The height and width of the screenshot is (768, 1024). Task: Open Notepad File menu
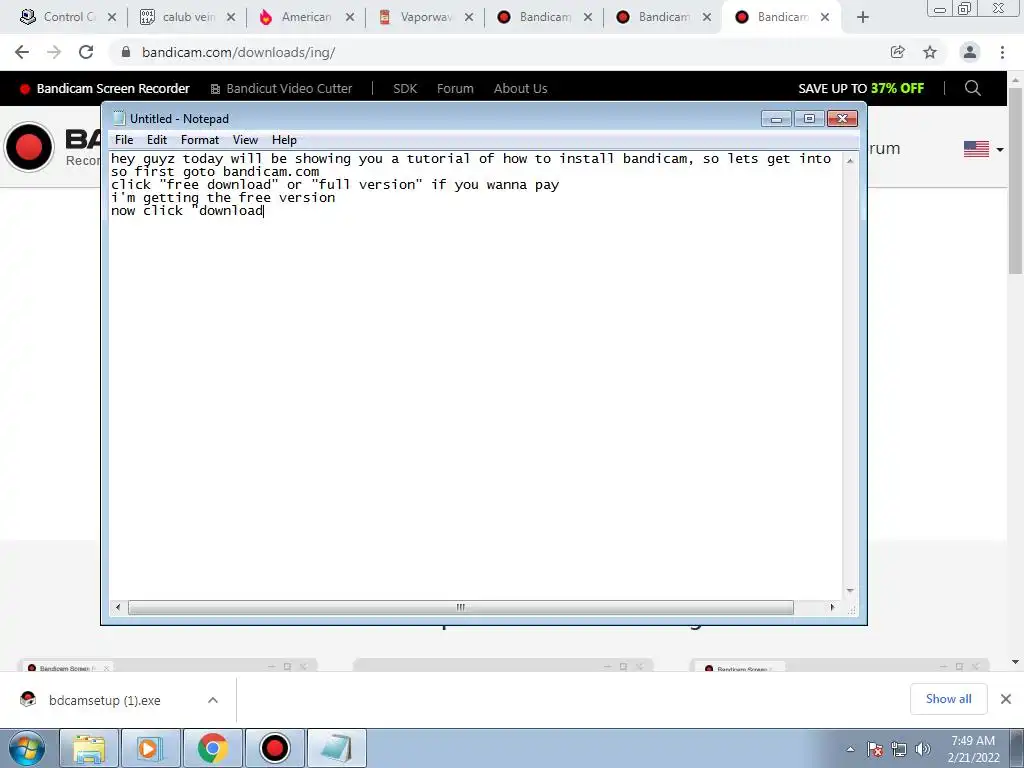(124, 140)
